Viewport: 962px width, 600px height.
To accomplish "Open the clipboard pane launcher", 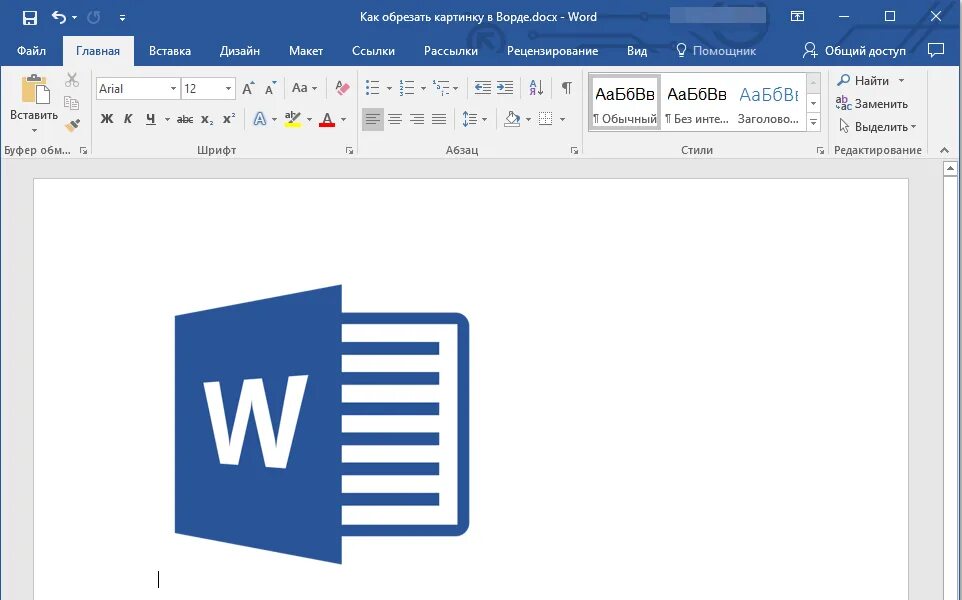I will (83, 150).
